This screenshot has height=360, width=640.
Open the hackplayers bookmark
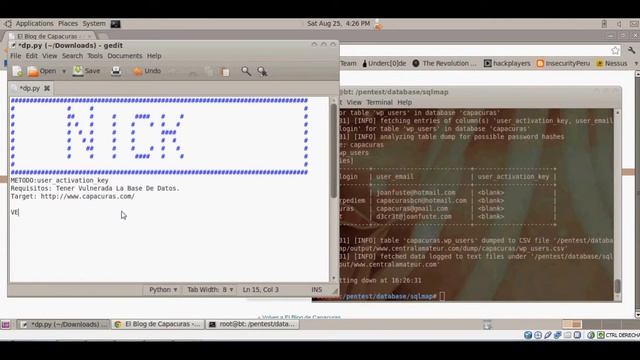pyautogui.click(x=507, y=64)
